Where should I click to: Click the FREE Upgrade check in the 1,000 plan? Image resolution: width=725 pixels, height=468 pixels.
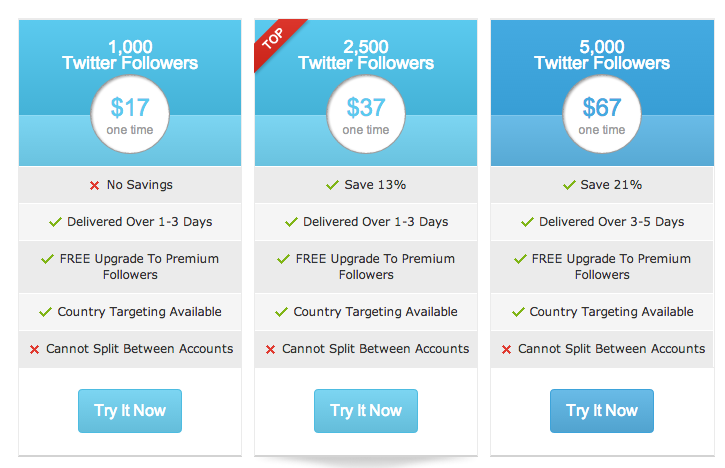point(47,259)
